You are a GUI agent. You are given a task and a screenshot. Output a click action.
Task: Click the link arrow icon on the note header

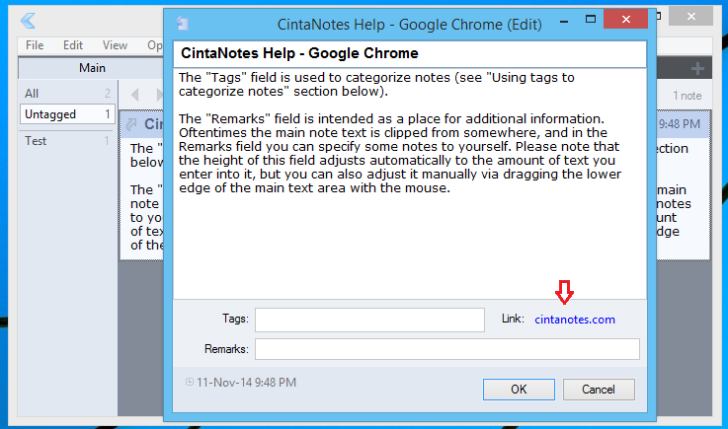(132, 124)
